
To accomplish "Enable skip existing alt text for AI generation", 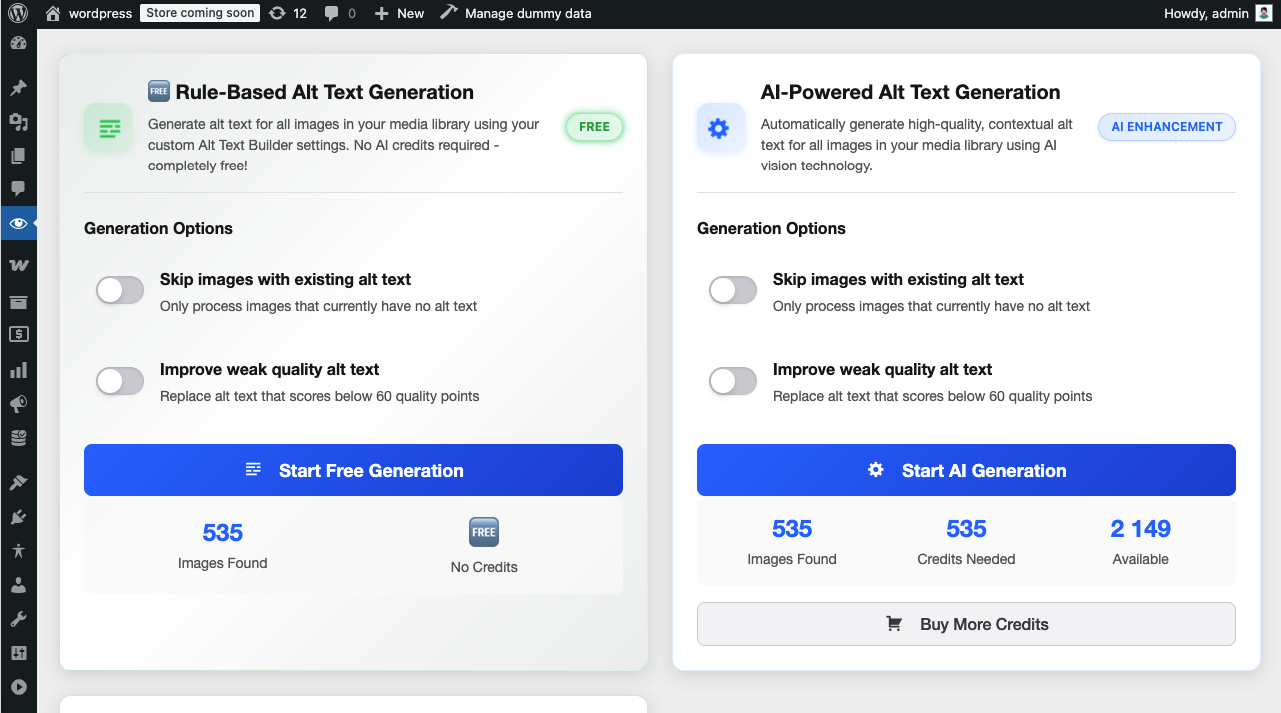I will coord(733,291).
